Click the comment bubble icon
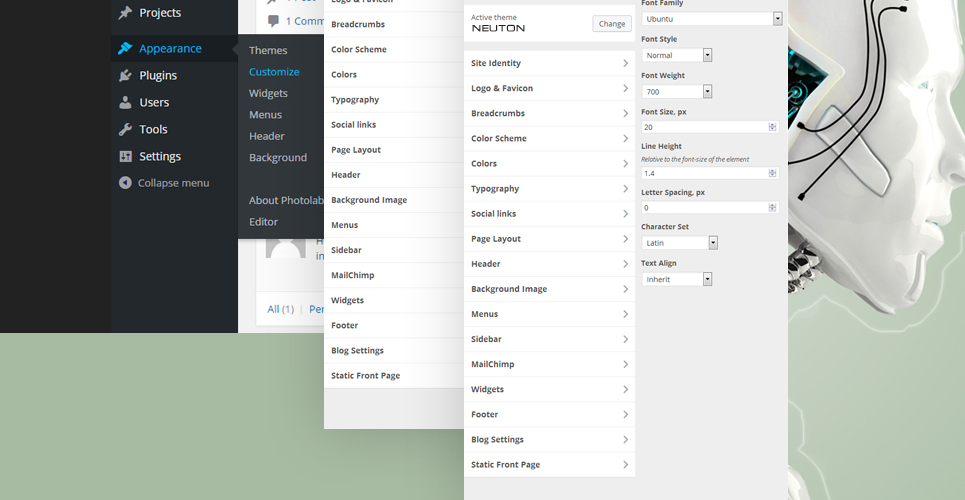 click(273, 21)
